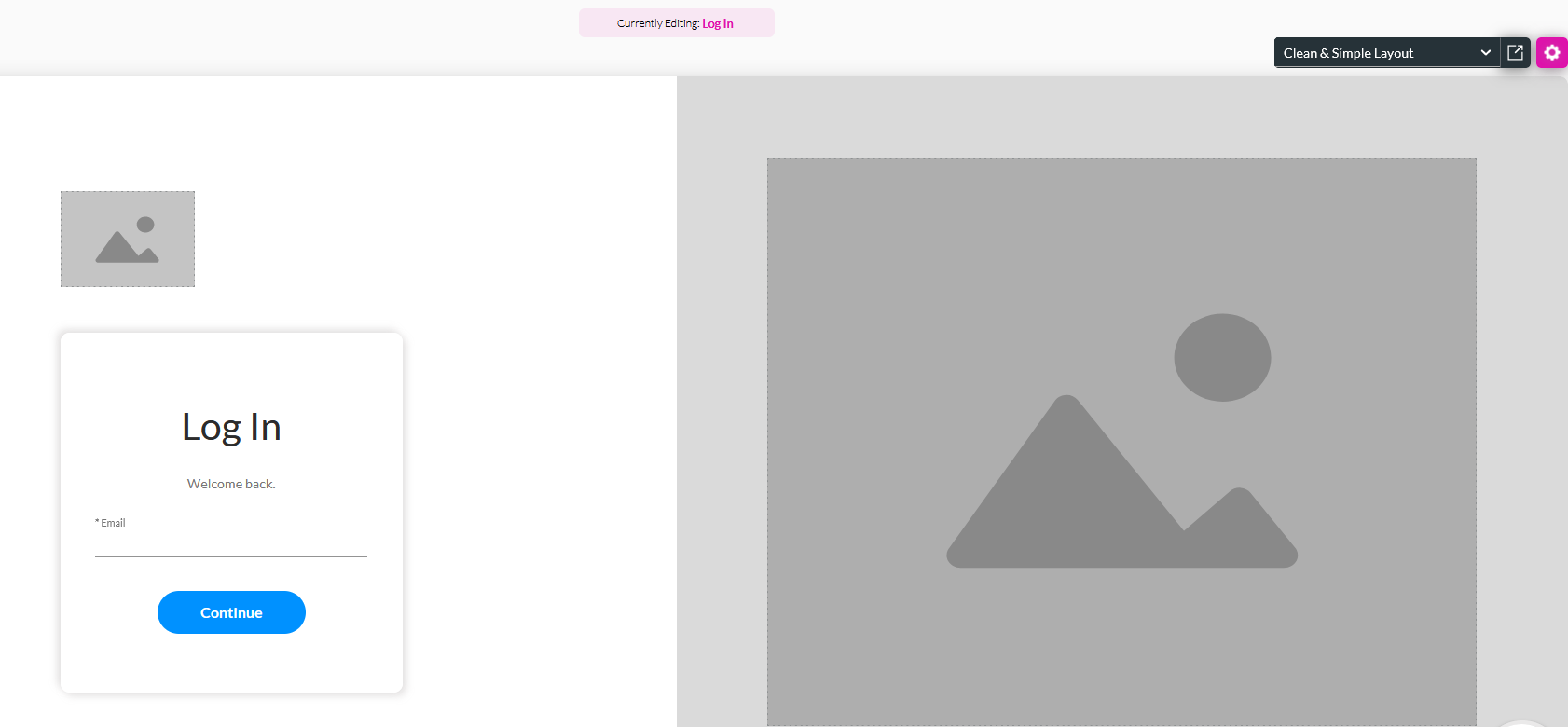
Task: Focus the Email input field
Action: pyautogui.click(x=231, y=544)
